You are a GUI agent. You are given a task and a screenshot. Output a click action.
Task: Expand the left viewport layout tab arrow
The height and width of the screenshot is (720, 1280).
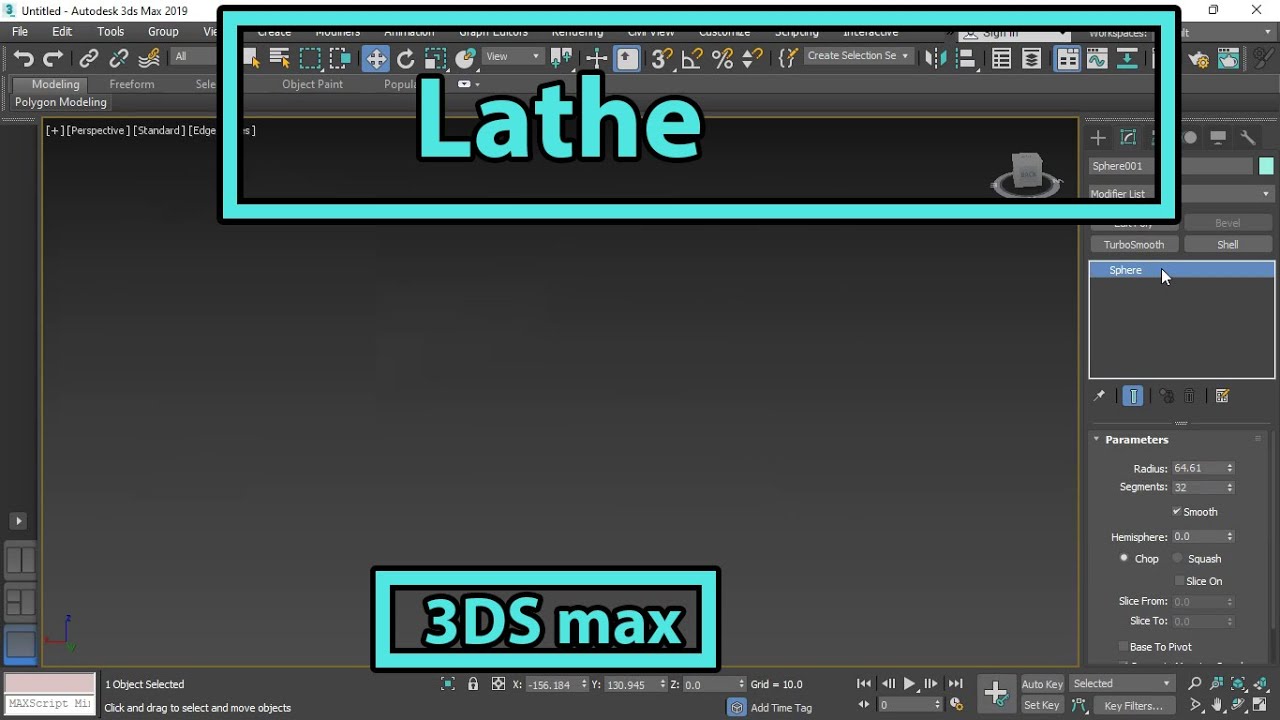click(x=18, y=521)
